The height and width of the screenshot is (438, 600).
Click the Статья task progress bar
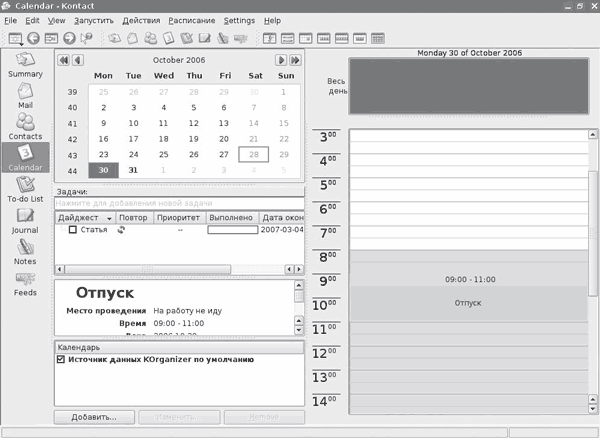pyautogui.click(x=232, y=230)
